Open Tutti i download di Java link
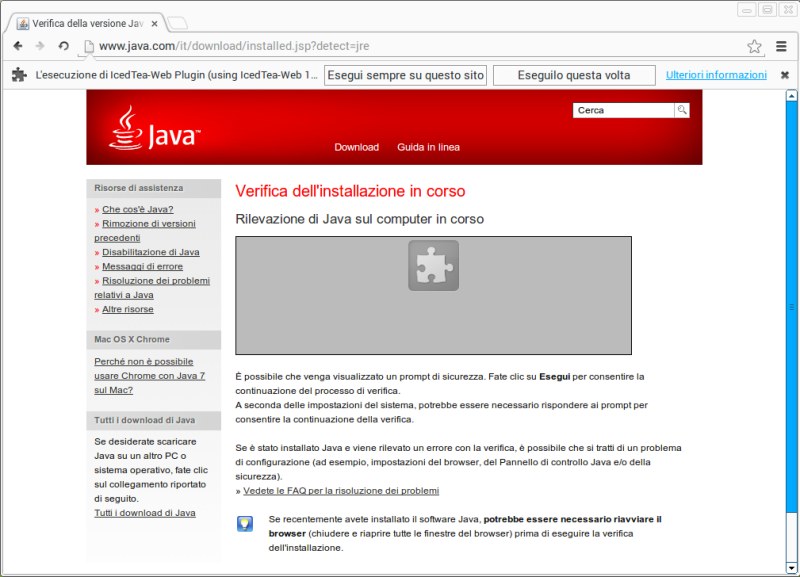Viewport: 800px width, 577px height. [145, 513]
